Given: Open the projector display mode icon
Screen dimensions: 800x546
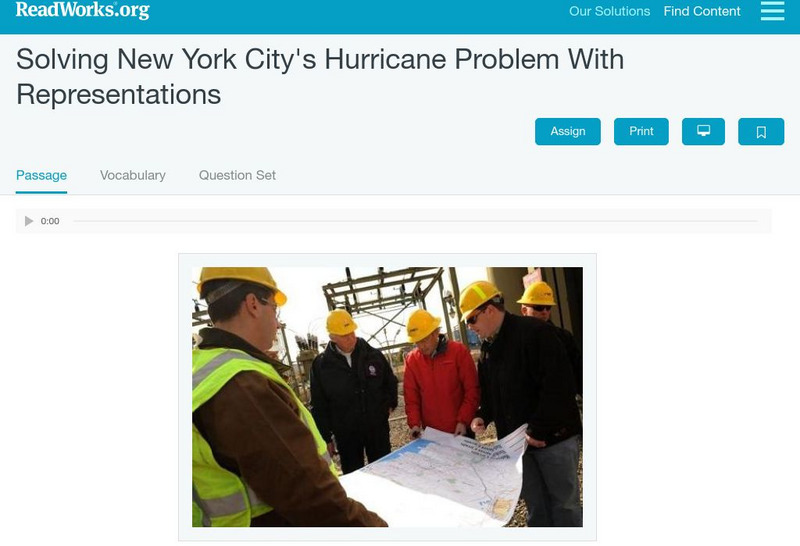Looking at the screenshot, I should click(703, 132).
